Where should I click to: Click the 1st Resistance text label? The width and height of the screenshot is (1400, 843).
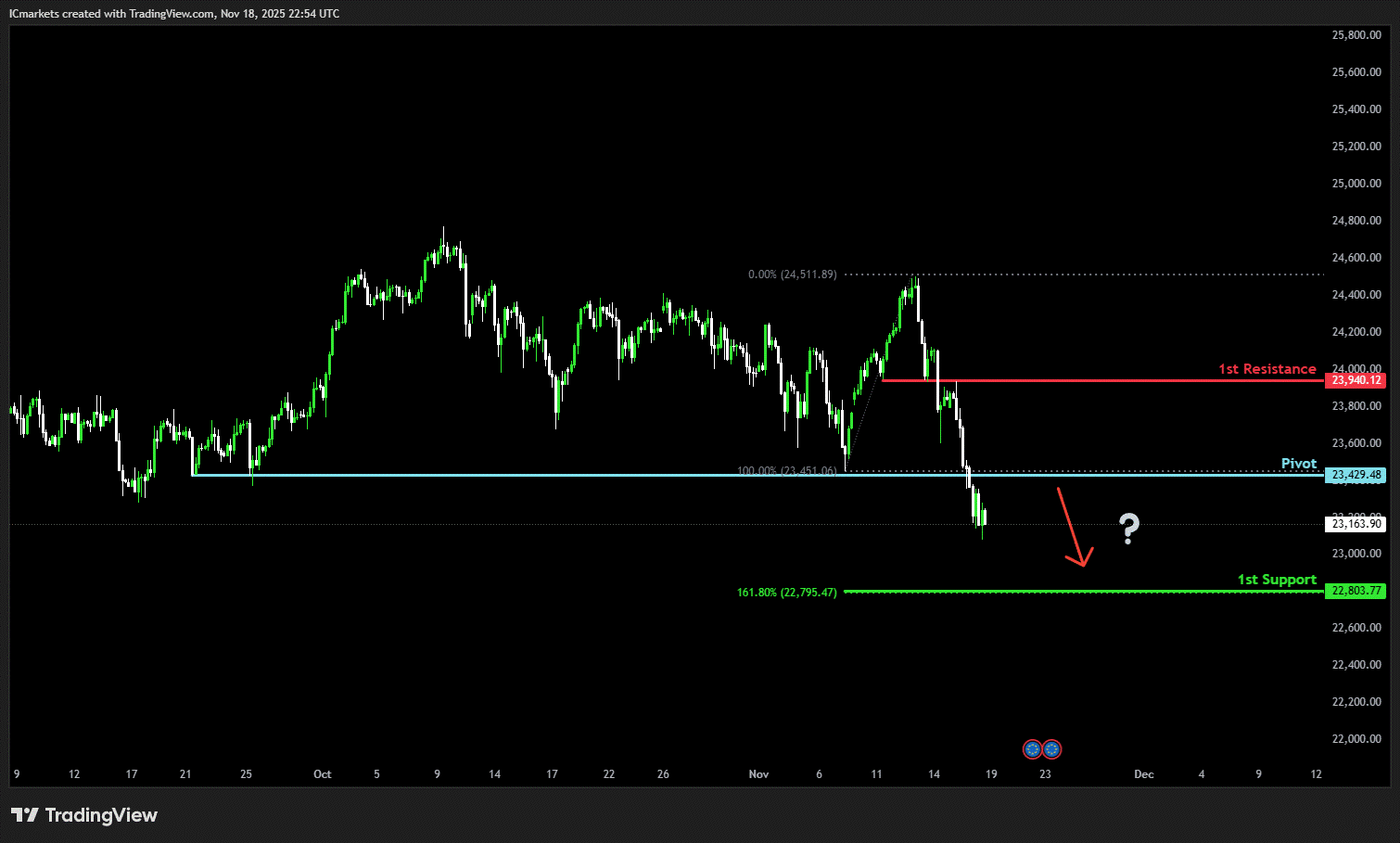coord(1266,369)
